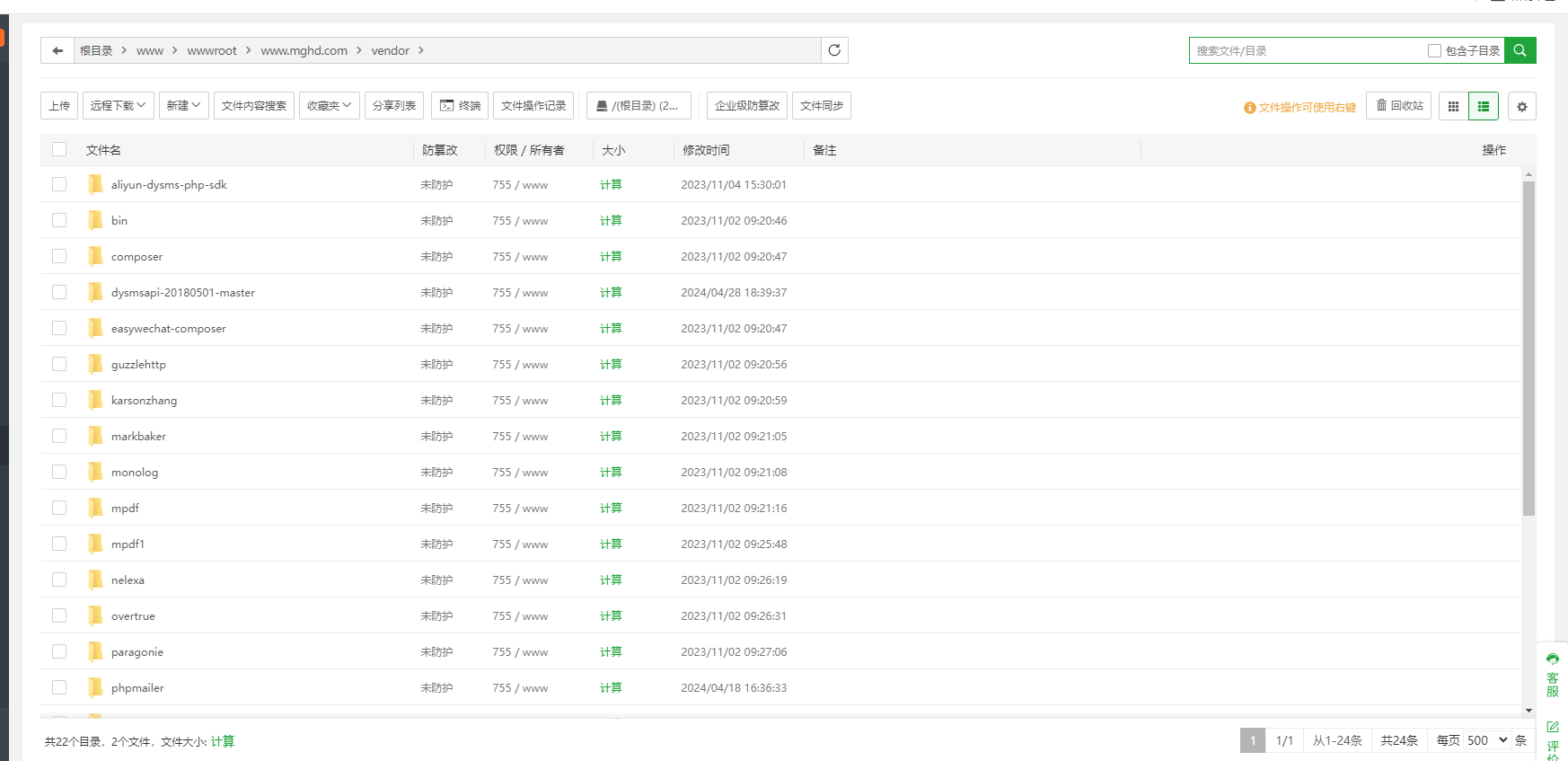
Task: Sort by 修改时间 column header
Action: click(706, 150)
